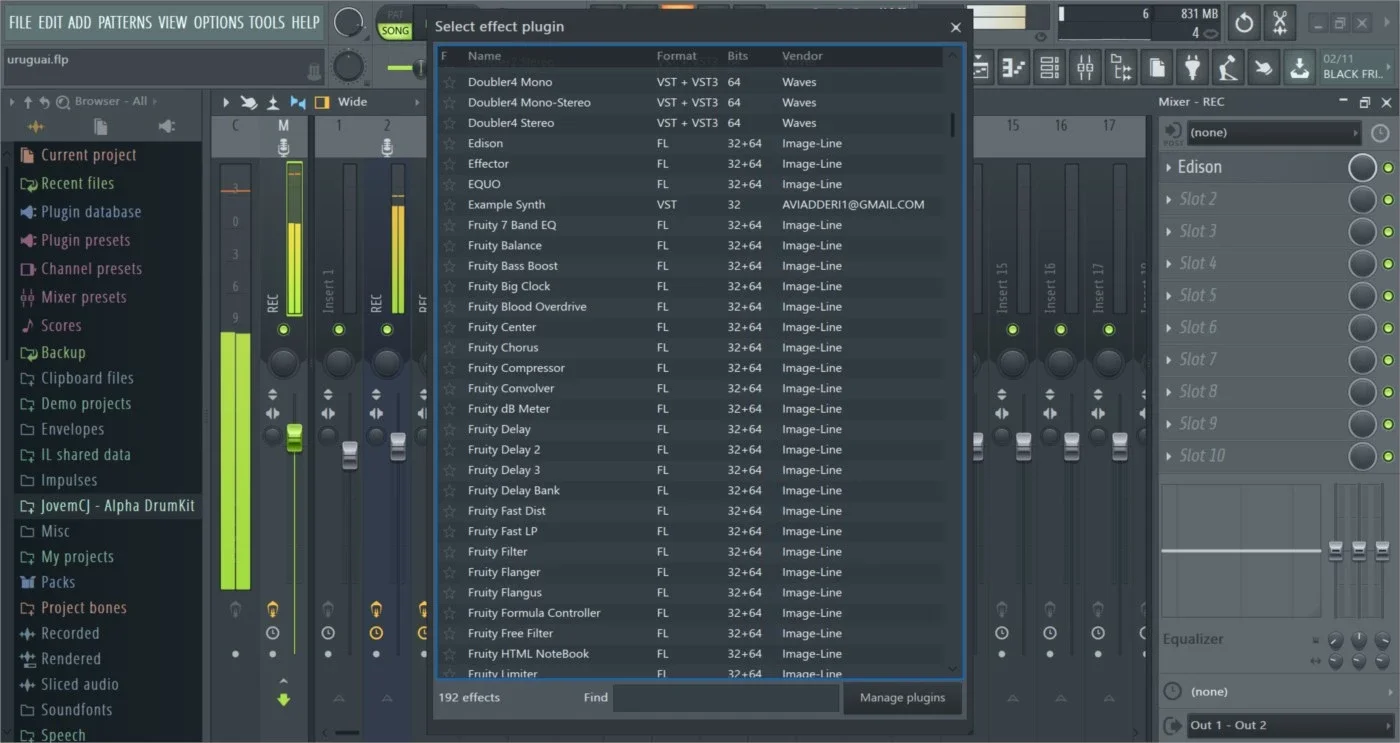The width and height of the screenshot is (1400, 743).
Task: Click the undo history icon
Action: coord(1244,22)
